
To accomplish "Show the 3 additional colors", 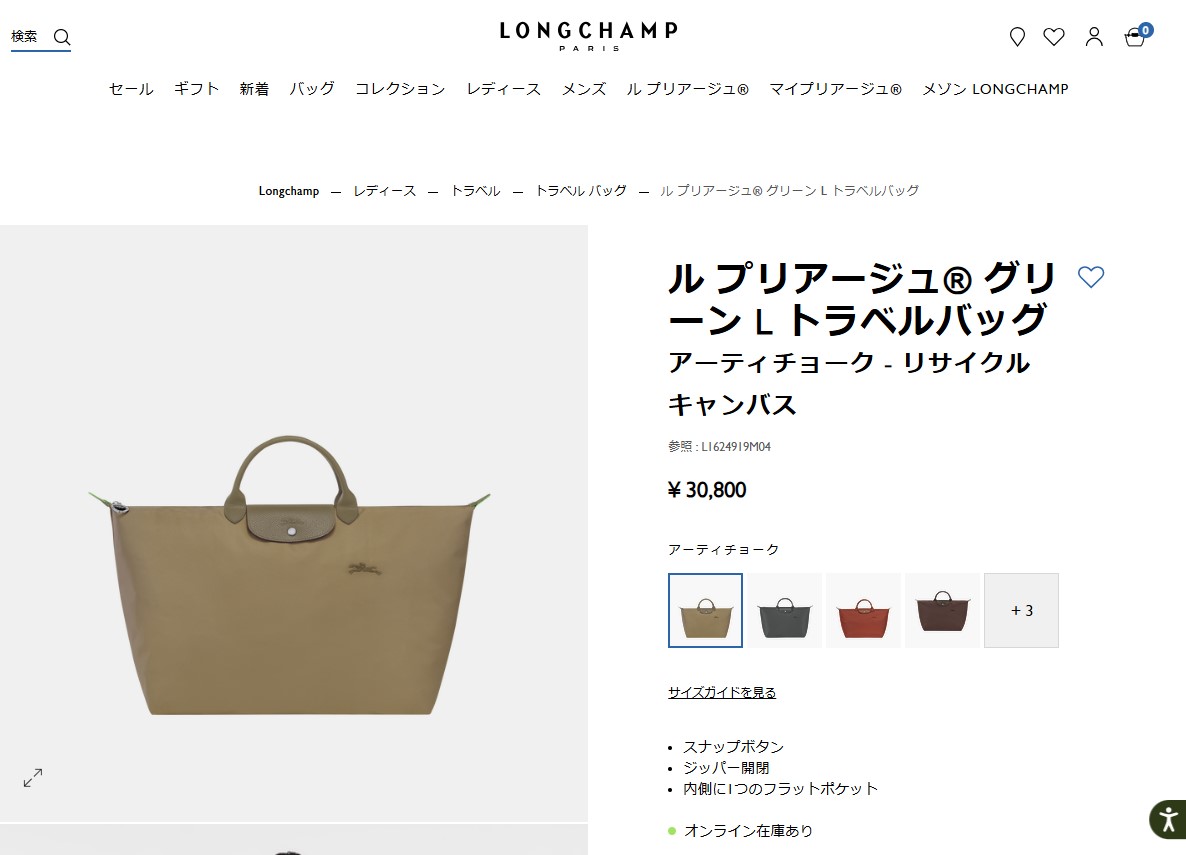I will [1021, 611].
